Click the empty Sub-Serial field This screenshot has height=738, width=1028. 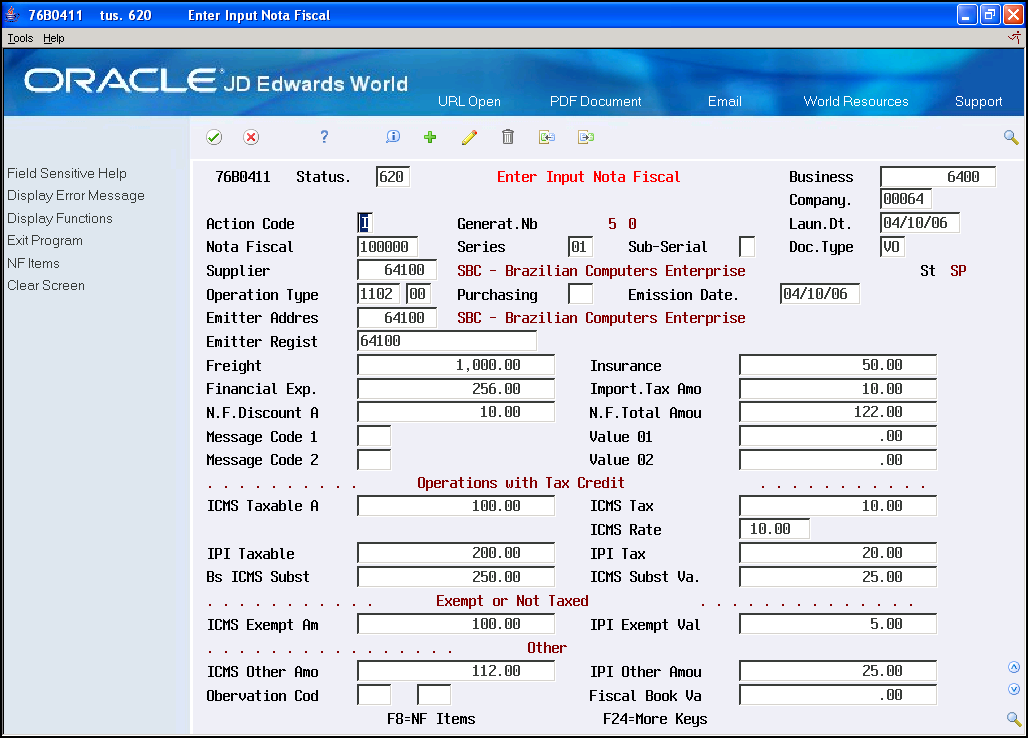point(747,246)
